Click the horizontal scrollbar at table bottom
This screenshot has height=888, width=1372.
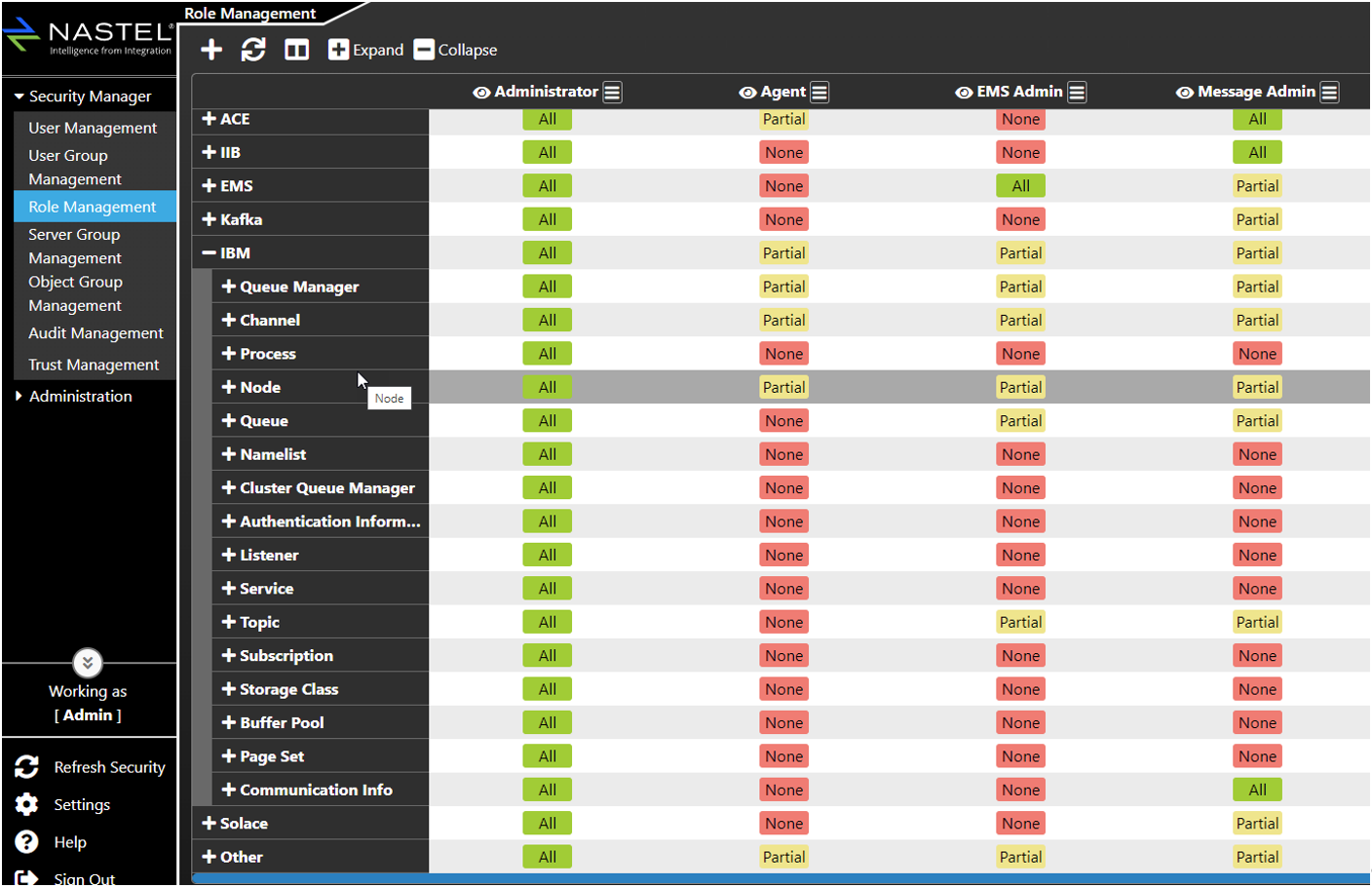click(x=781, y=878)
